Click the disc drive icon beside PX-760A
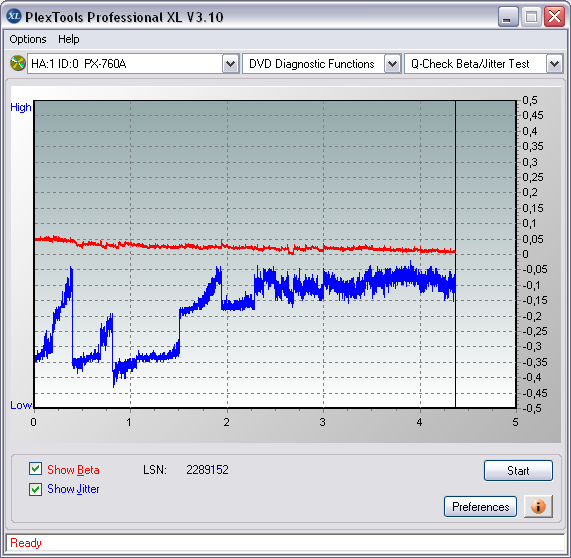This screenshot has height=558, width=571. click(x=17, y=63)
